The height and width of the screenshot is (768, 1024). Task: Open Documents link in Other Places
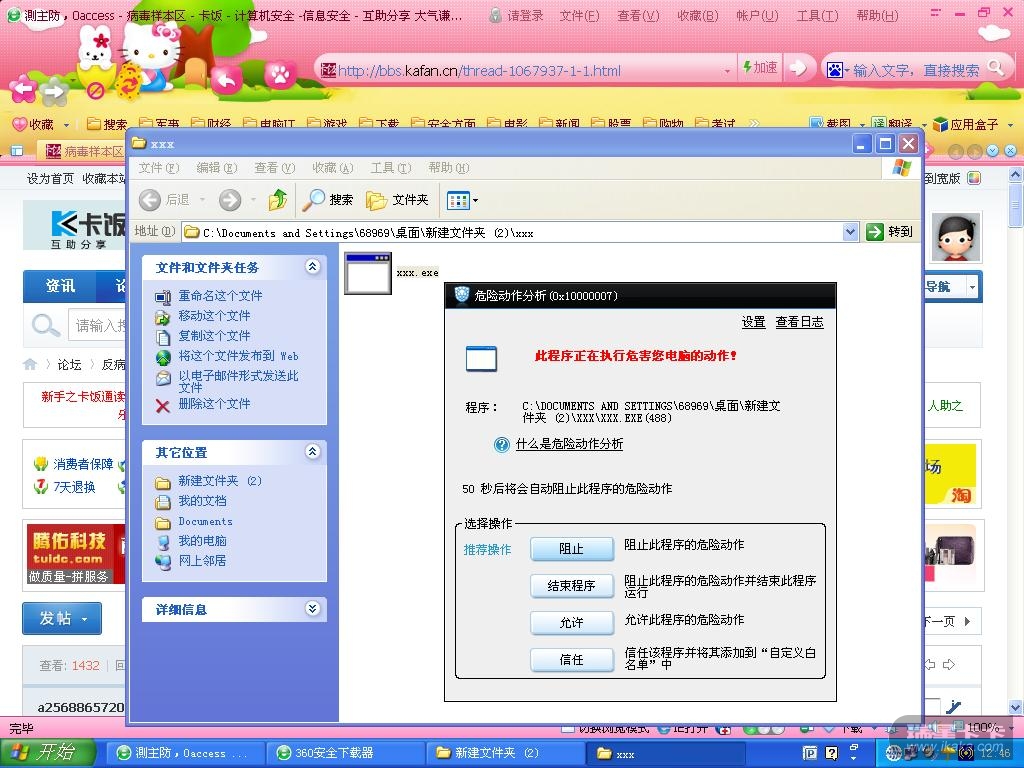click(206, 521)
